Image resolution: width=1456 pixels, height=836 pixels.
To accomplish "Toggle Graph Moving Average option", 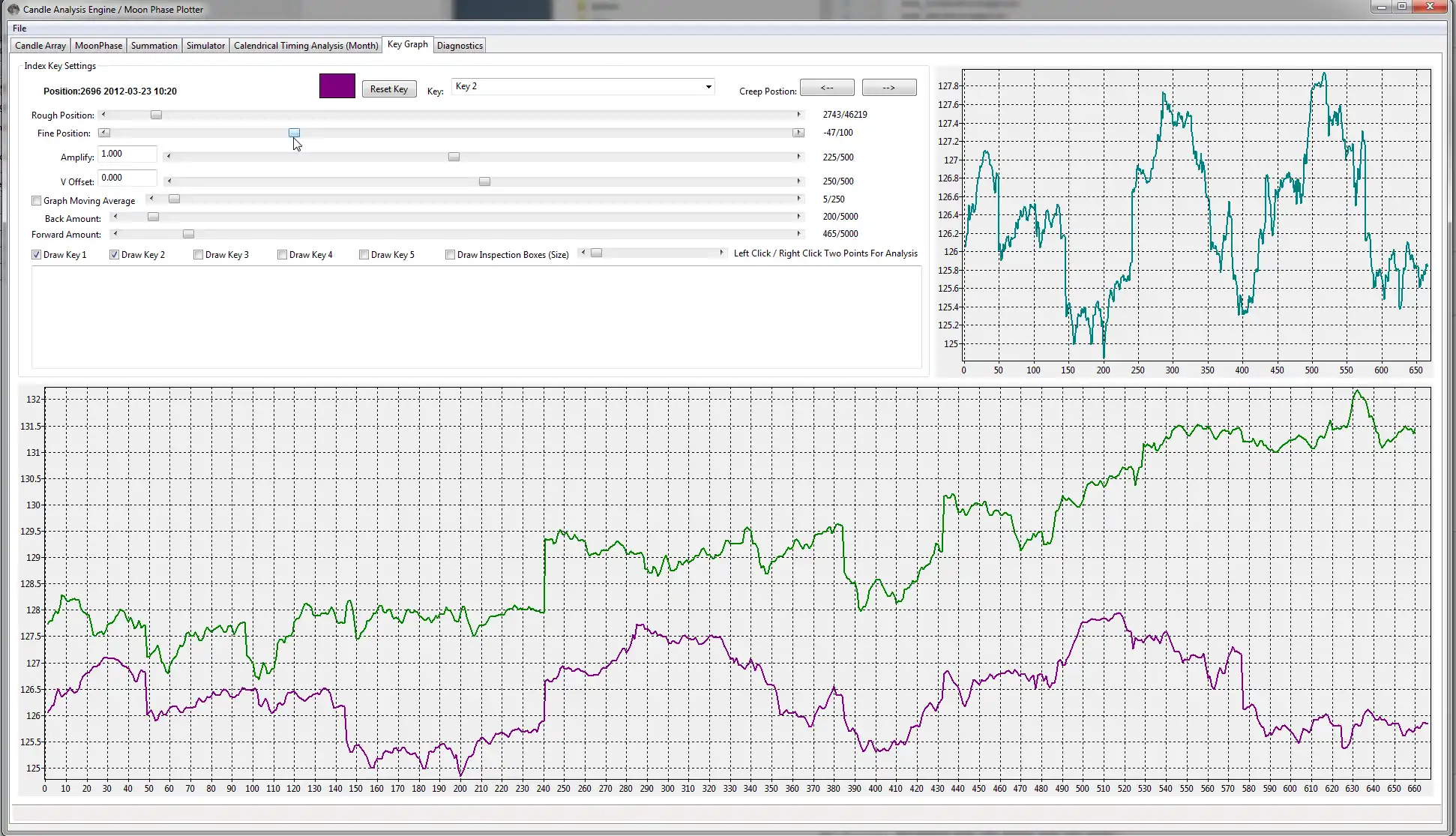I will pos(36,200).
